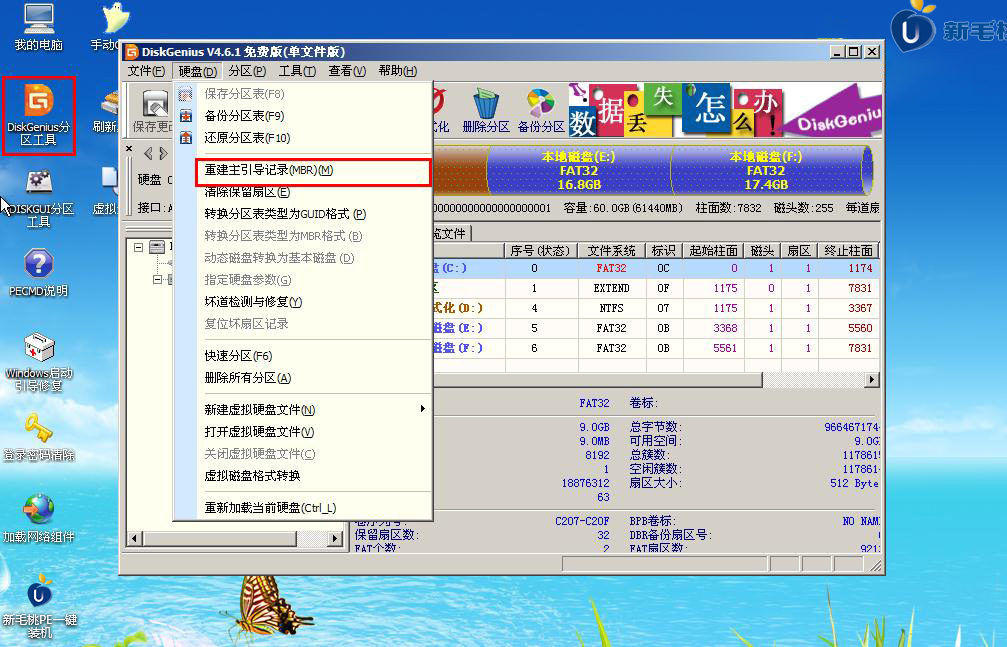Open 硬盘(D) menu

click(x=197, y=71)
